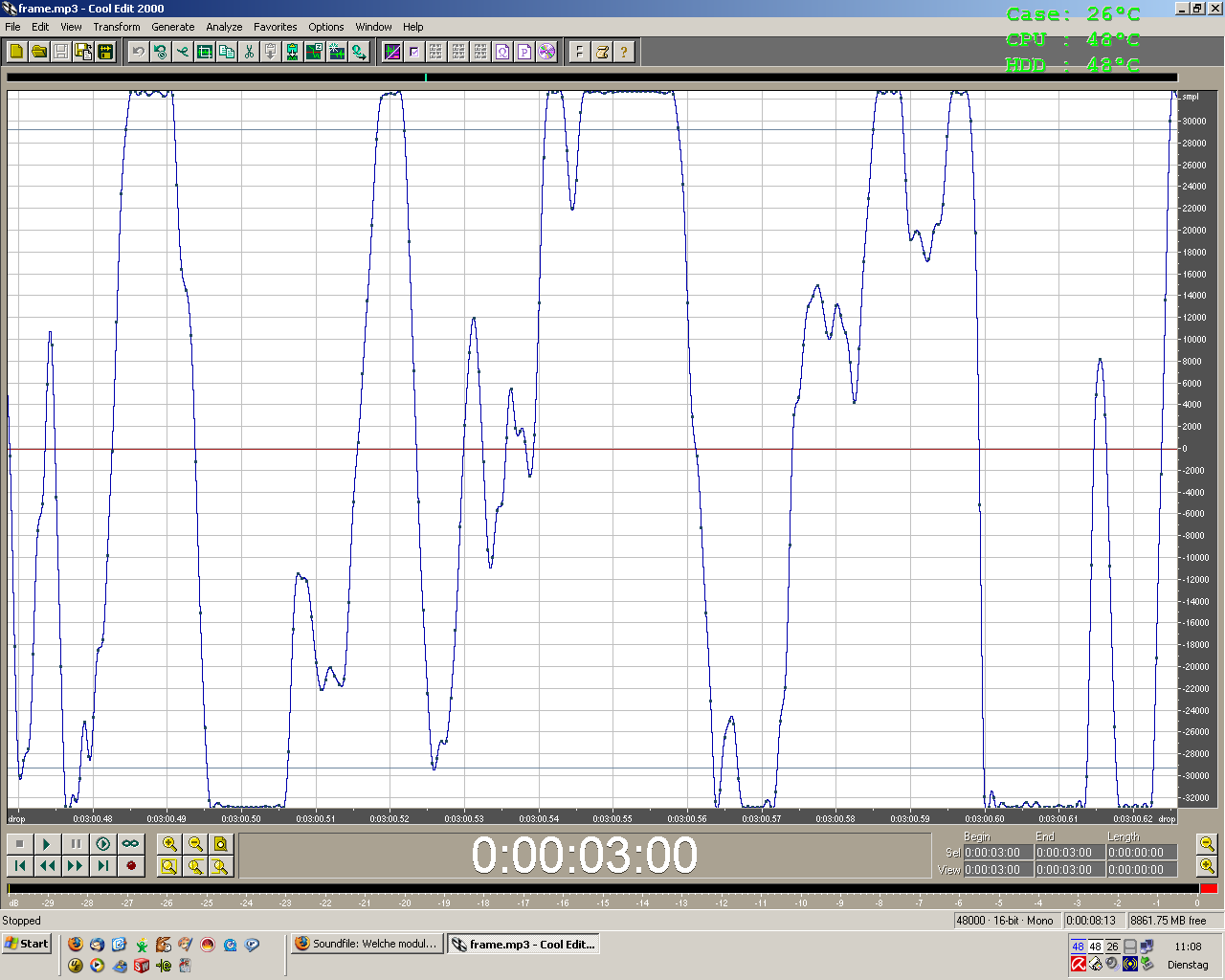The height and width of the screenshot is (980, 1225).
Task: Open the Help menu
Action: [x=413, y=27]
